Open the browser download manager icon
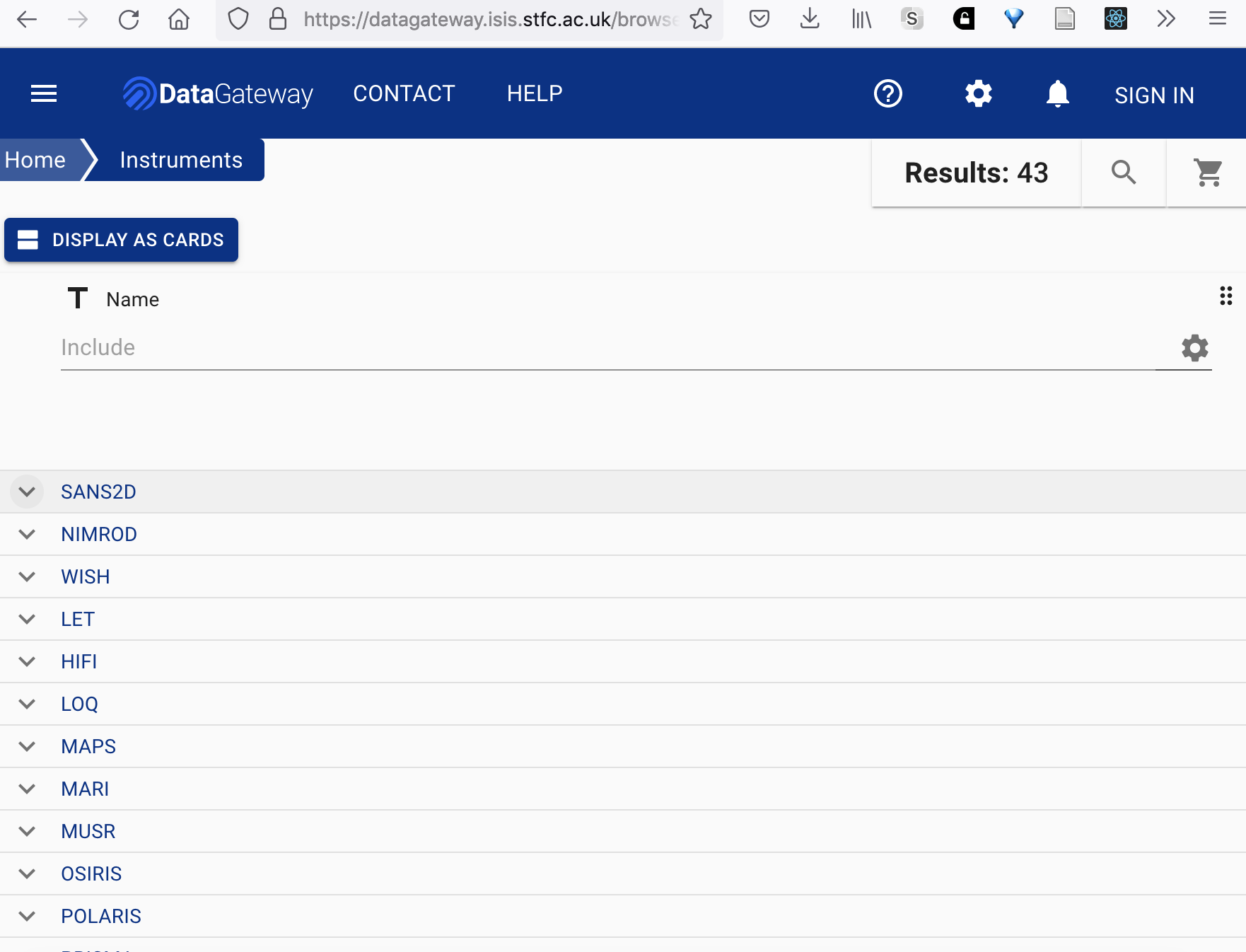Screen dimensions: 1246x952 click(808, 20)
